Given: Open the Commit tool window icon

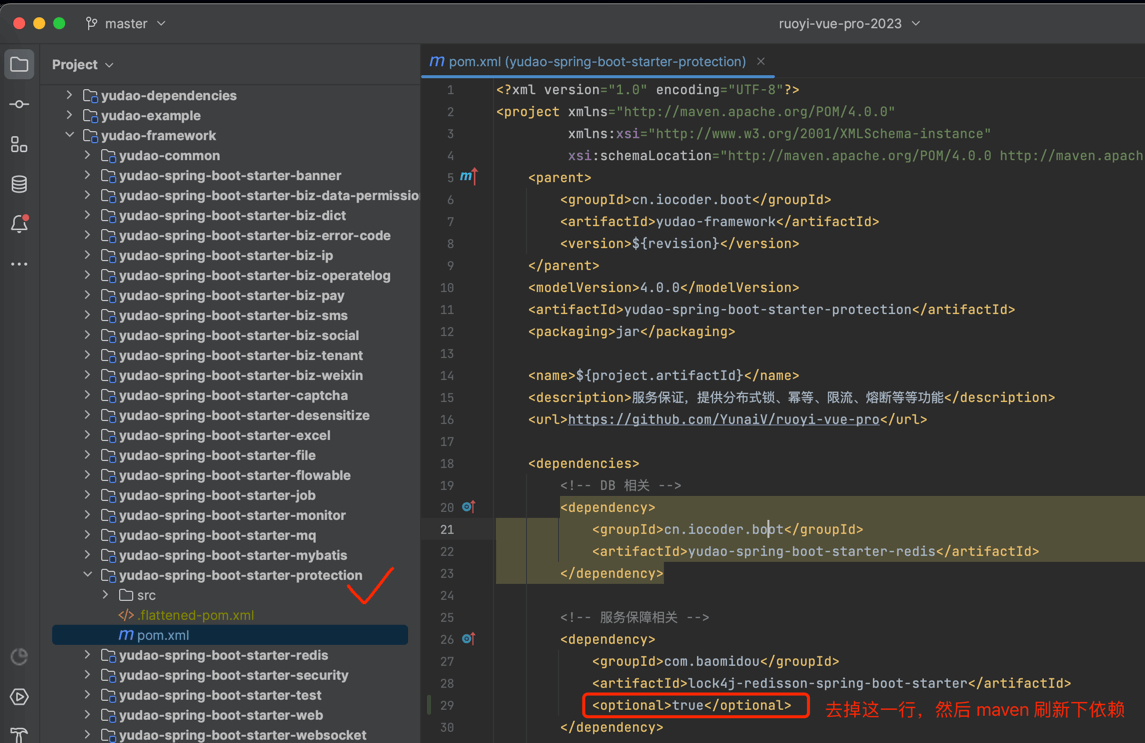Looking at the screenshot, I should click(x=19, y=105).
